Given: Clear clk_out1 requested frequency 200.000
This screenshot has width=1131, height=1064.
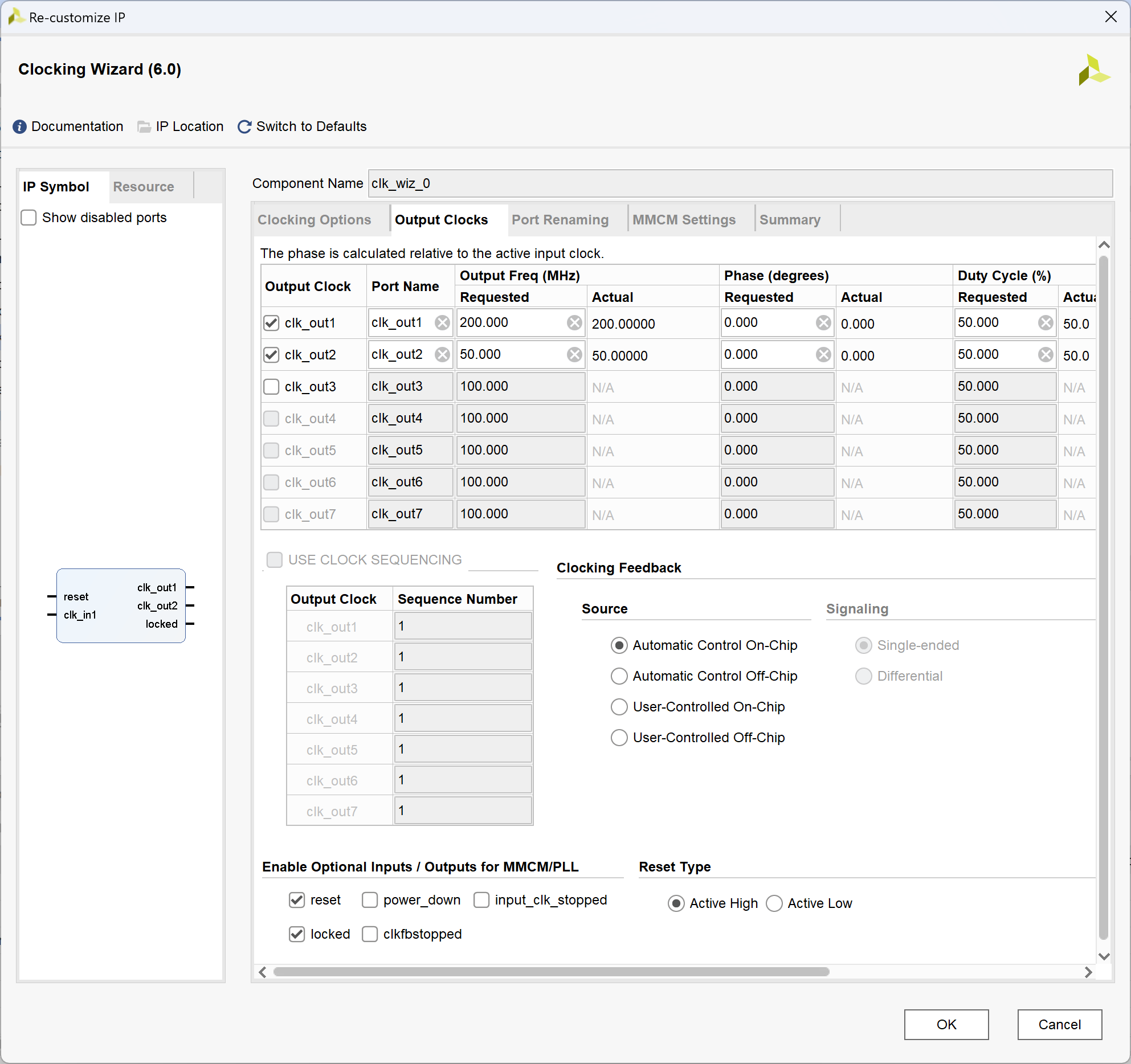Looking at the screenshot, I should (x=574, y=323).
